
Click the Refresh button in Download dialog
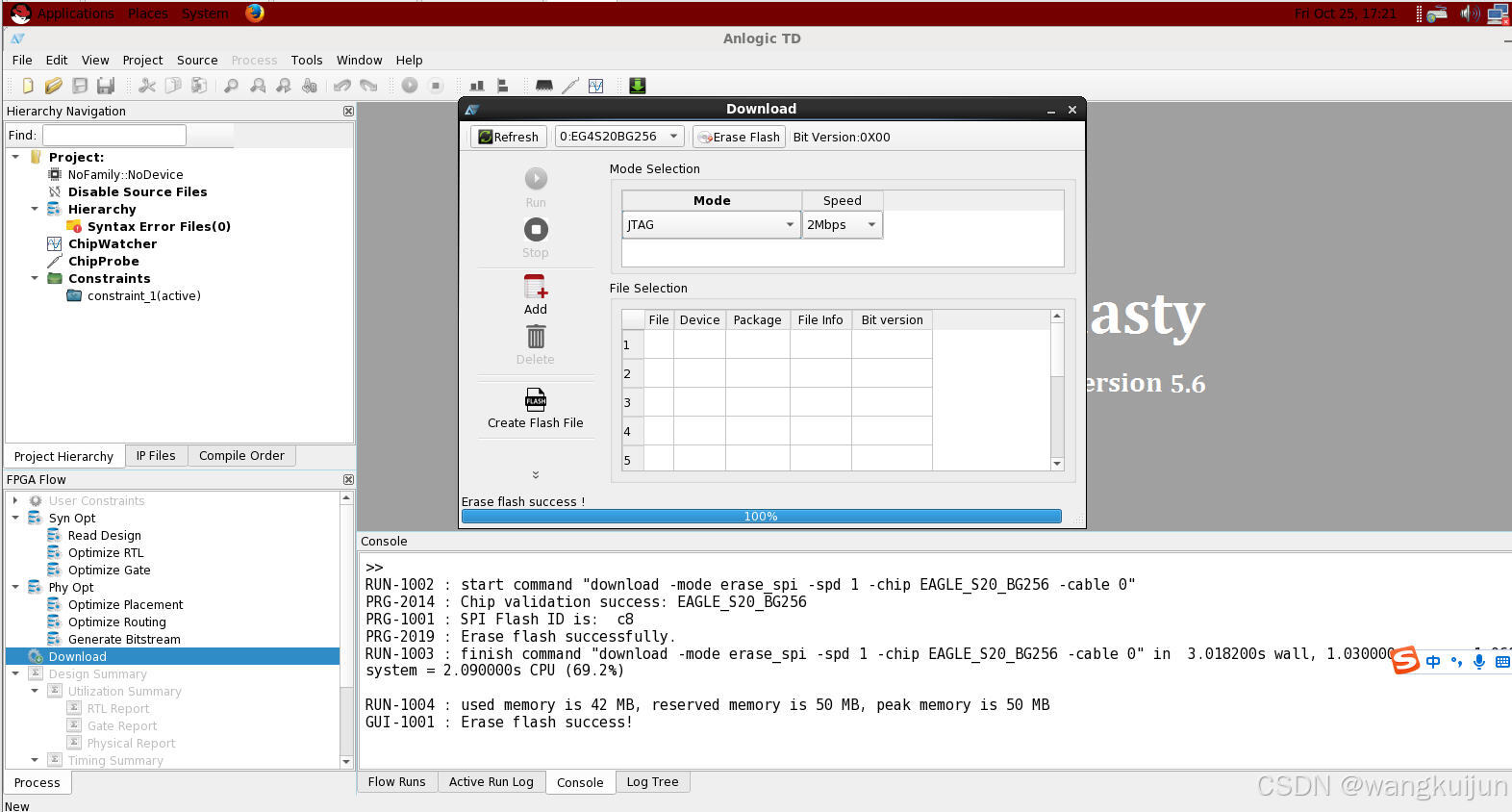[x=509, y=137]
